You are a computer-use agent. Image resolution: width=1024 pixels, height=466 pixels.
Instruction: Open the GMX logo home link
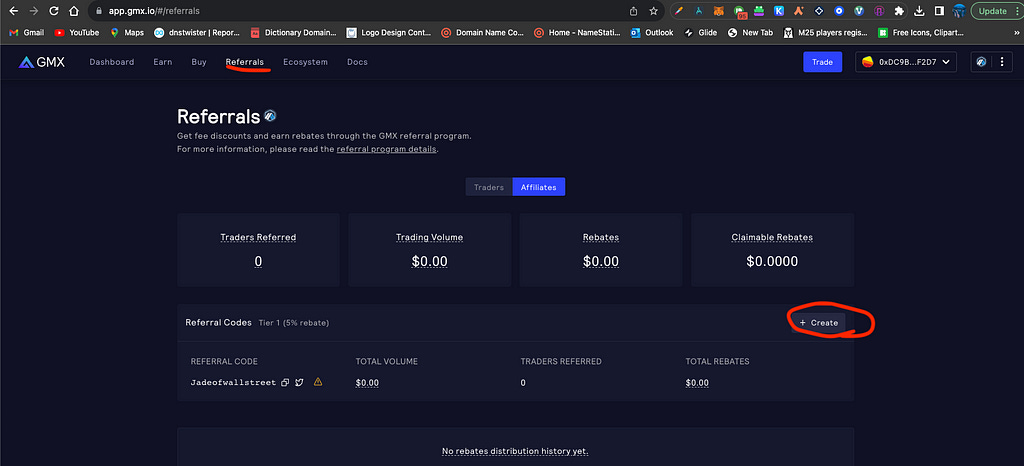pyautogui.click(x=42, y=62)
